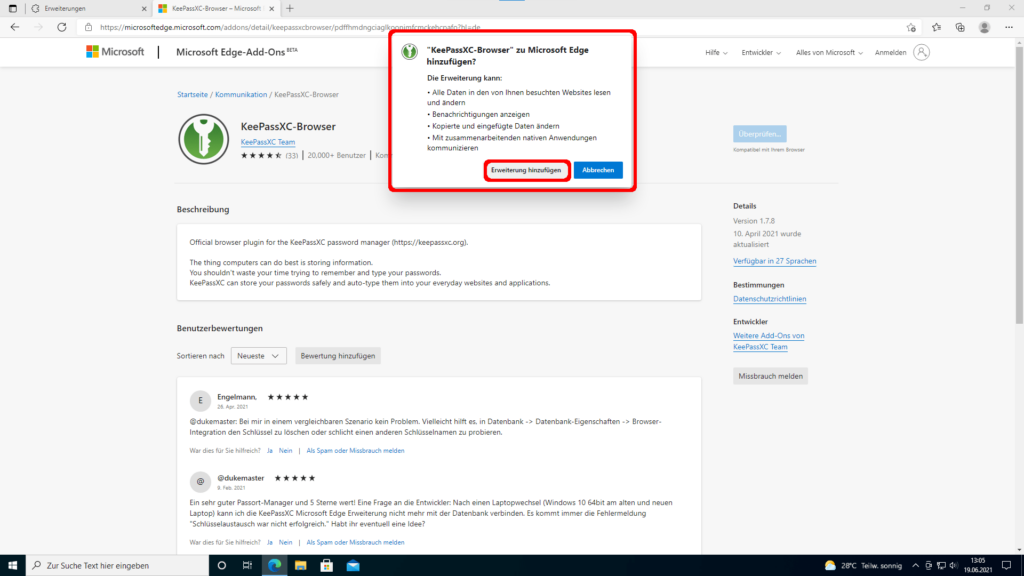Screen dimensions: 1024x576
Task: Close the KeePassXC-Browser tab
Action: pos(272,8)
